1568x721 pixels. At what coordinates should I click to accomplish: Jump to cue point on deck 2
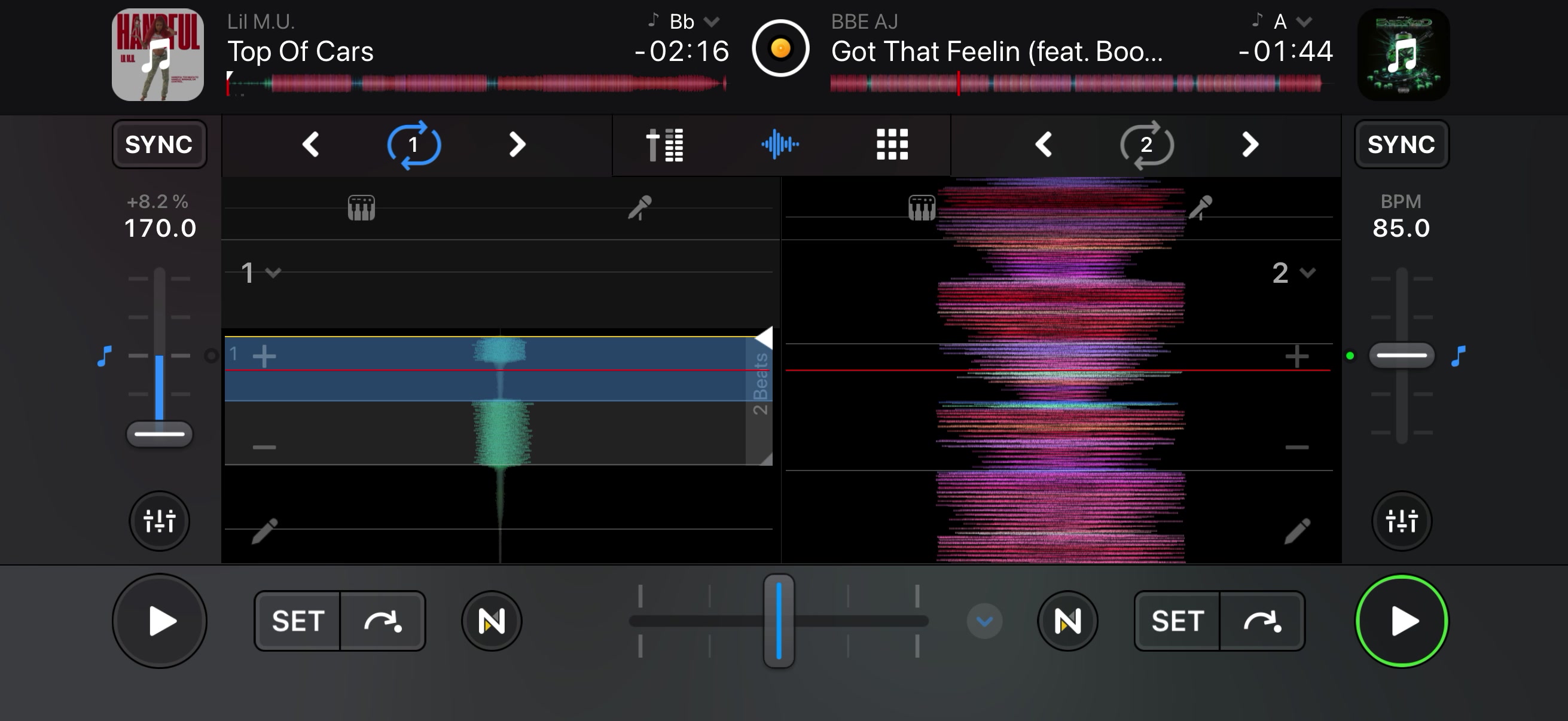[1262, 621]
